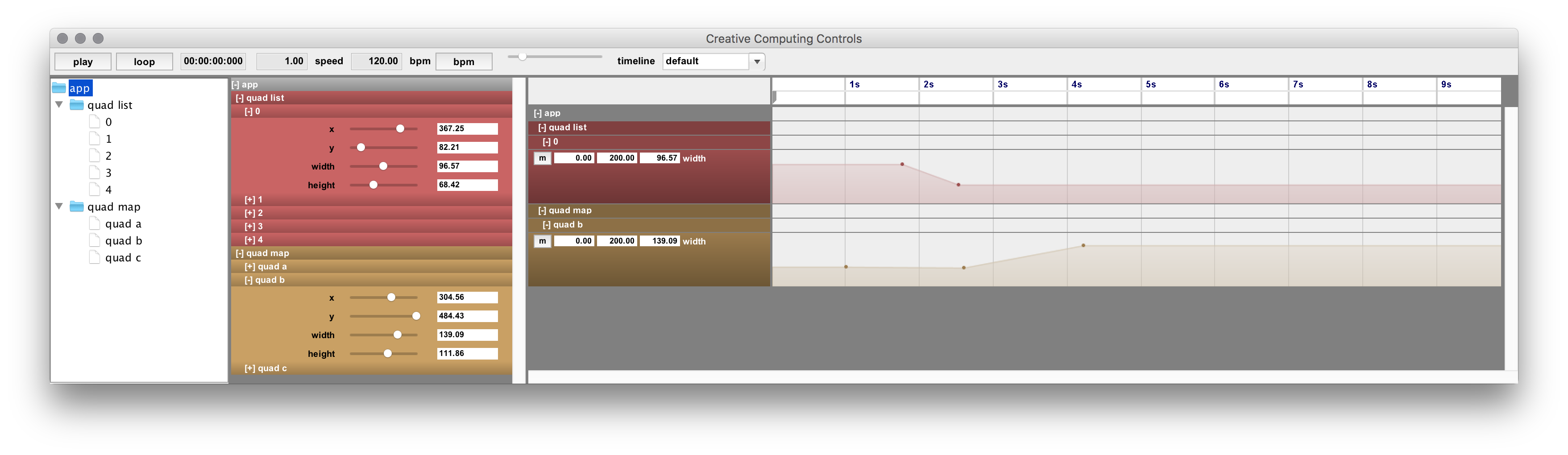Open the timeline default dropdown
The height and width of the screenshot is (455, 1568).
(x=757, y=62)
